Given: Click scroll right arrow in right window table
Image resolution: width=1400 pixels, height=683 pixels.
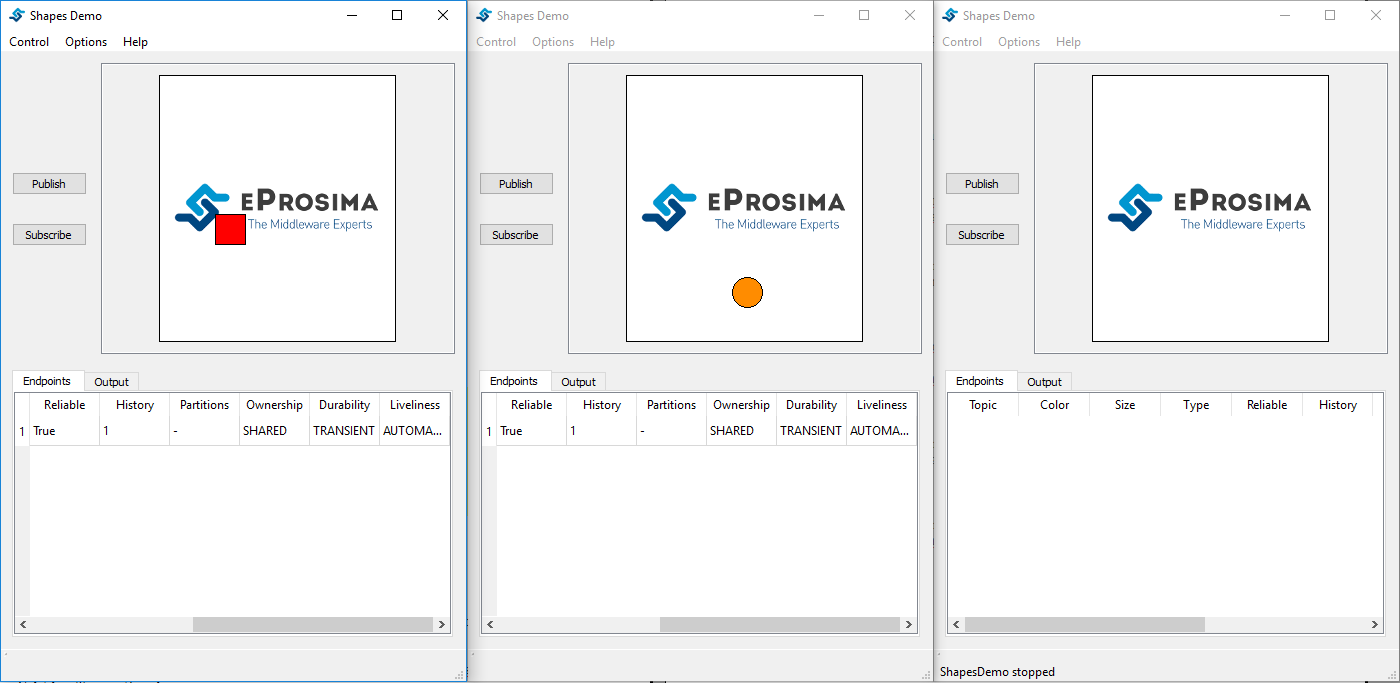Looking at the screenshot, I should [1374, 624].
